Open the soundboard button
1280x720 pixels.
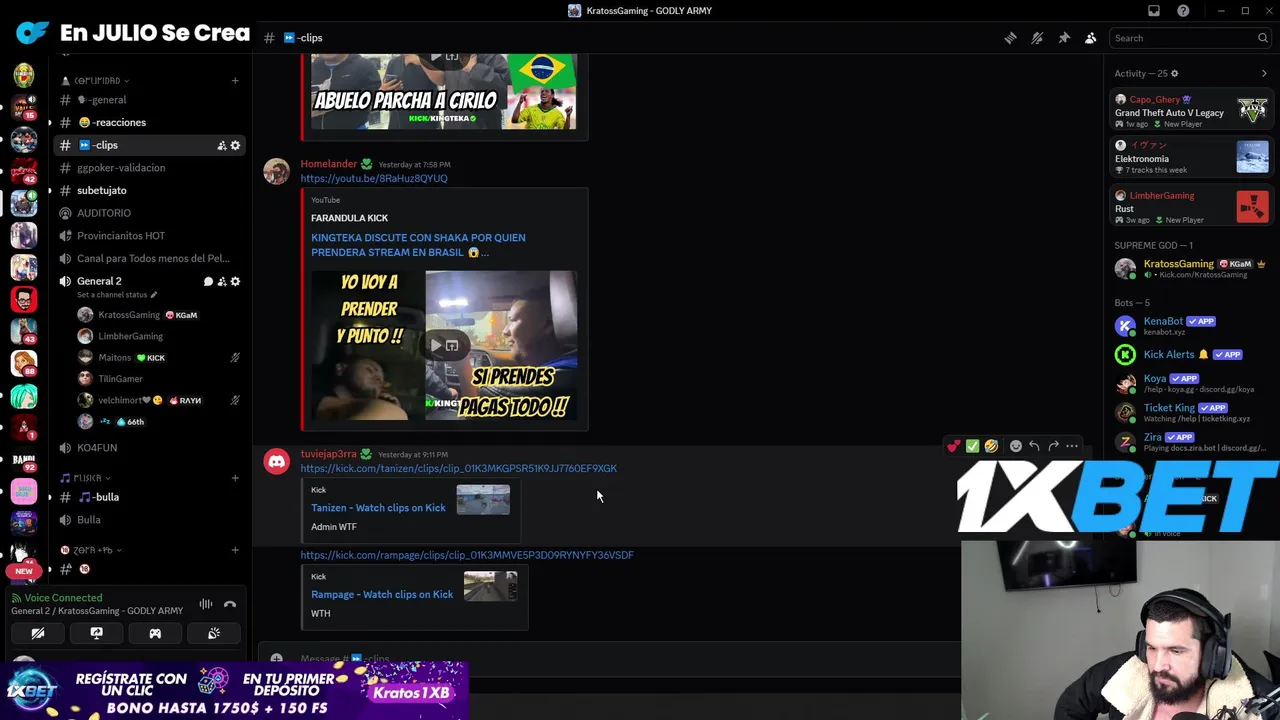click(x=214, y=634)
